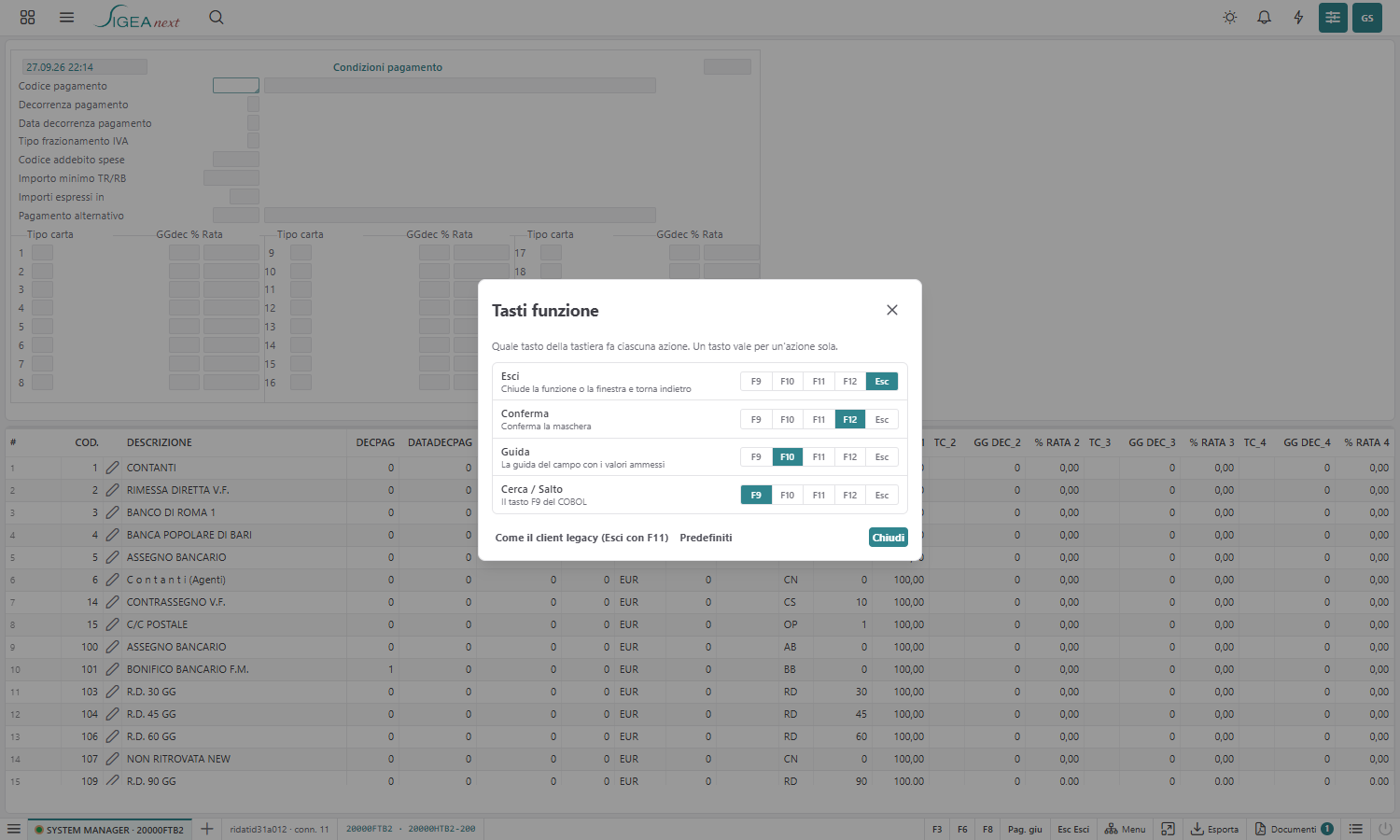Click the DESCRIZIONE column header
This screenshot has width=1400, height=840.
[160, 442]
